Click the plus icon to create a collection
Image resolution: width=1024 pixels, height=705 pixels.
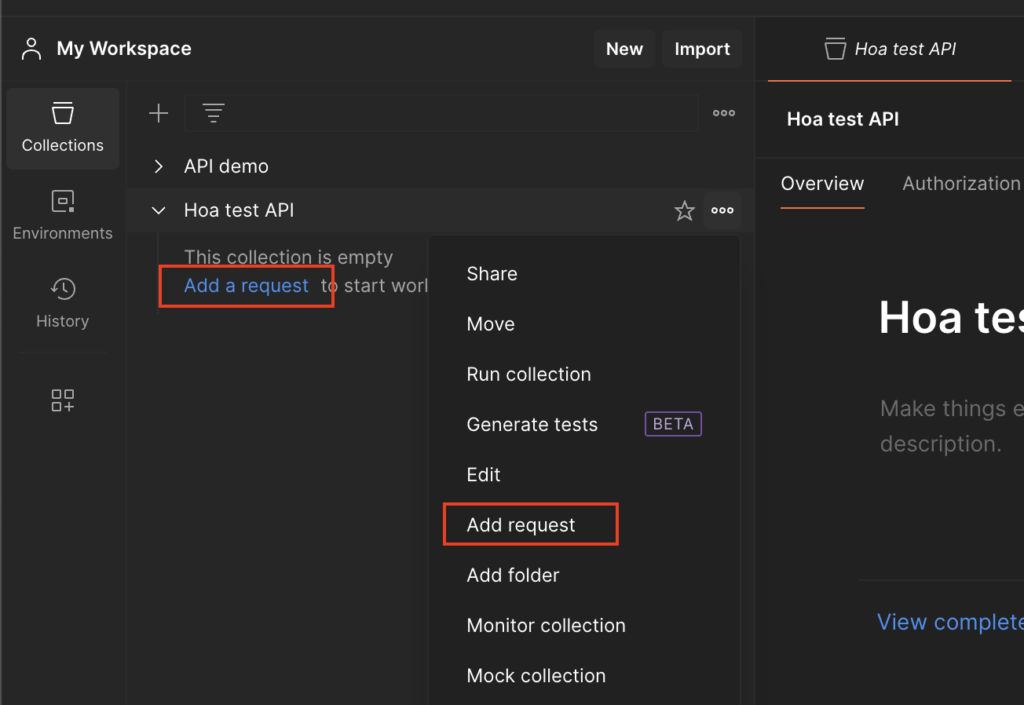pos(159,114)
